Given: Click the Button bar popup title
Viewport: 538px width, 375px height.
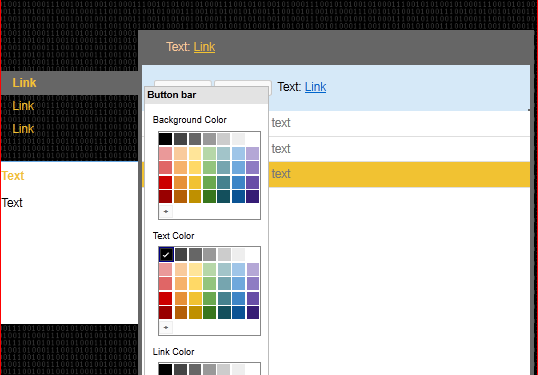Looking at the screenshot, I should (x=172, y=95).
